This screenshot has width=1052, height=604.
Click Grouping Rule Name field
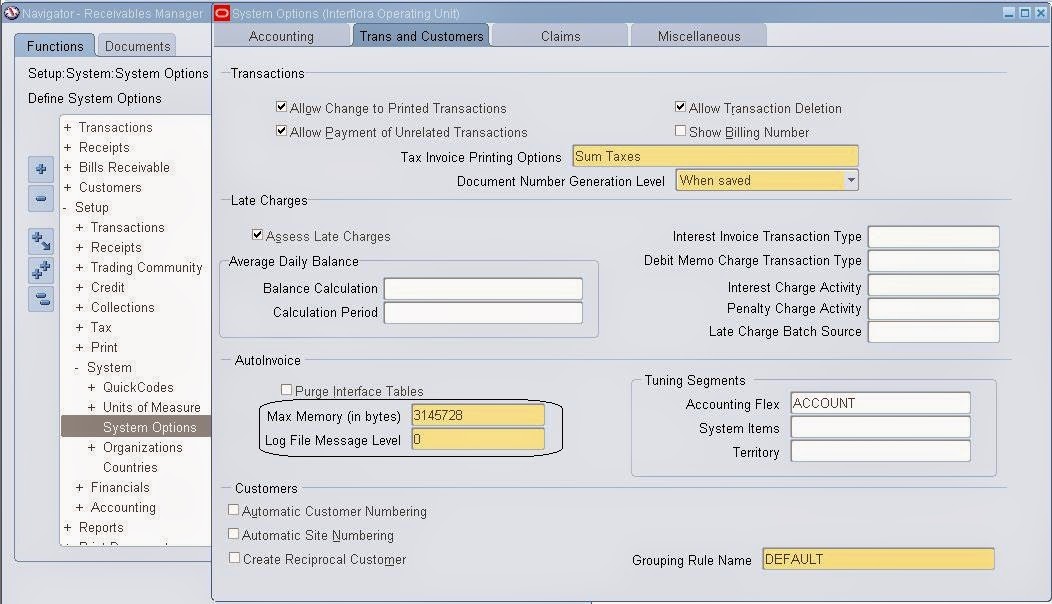click(878, 559)
